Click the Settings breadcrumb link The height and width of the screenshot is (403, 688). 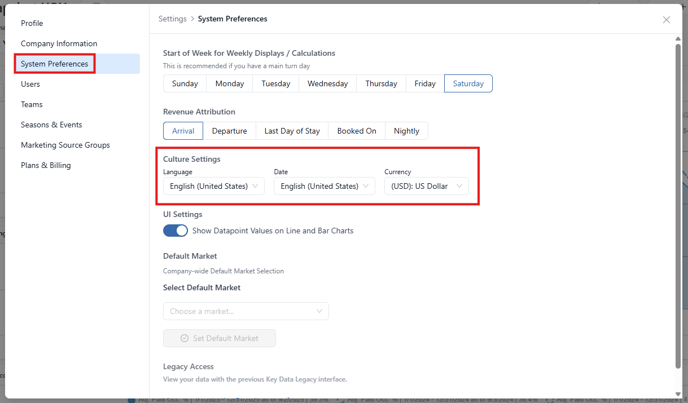pos(172,19)
